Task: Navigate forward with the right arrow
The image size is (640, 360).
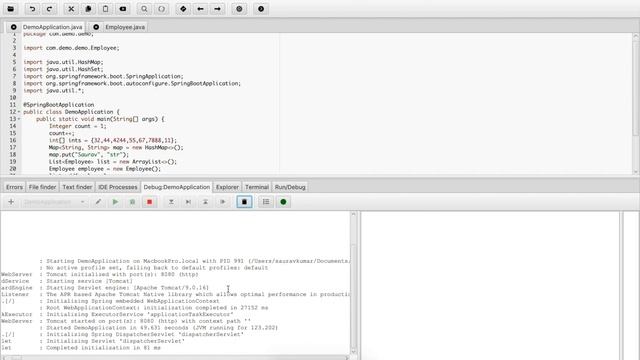Action: click(218, 9)
